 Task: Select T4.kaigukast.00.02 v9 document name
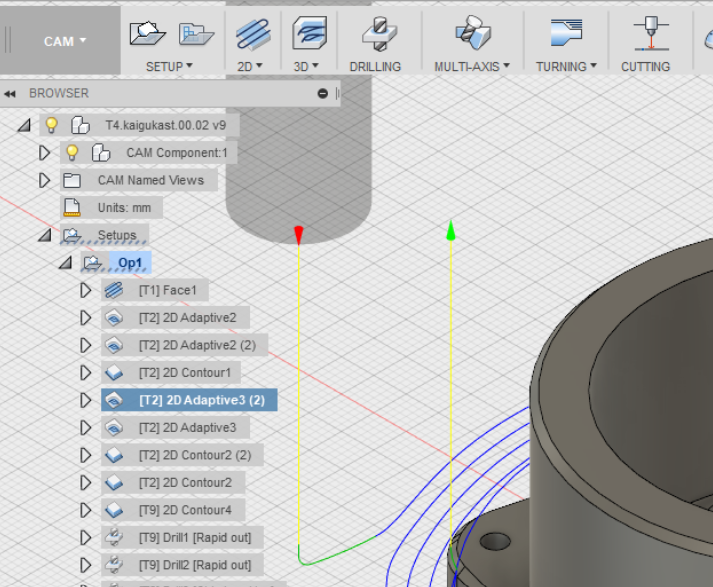point(166,125)
